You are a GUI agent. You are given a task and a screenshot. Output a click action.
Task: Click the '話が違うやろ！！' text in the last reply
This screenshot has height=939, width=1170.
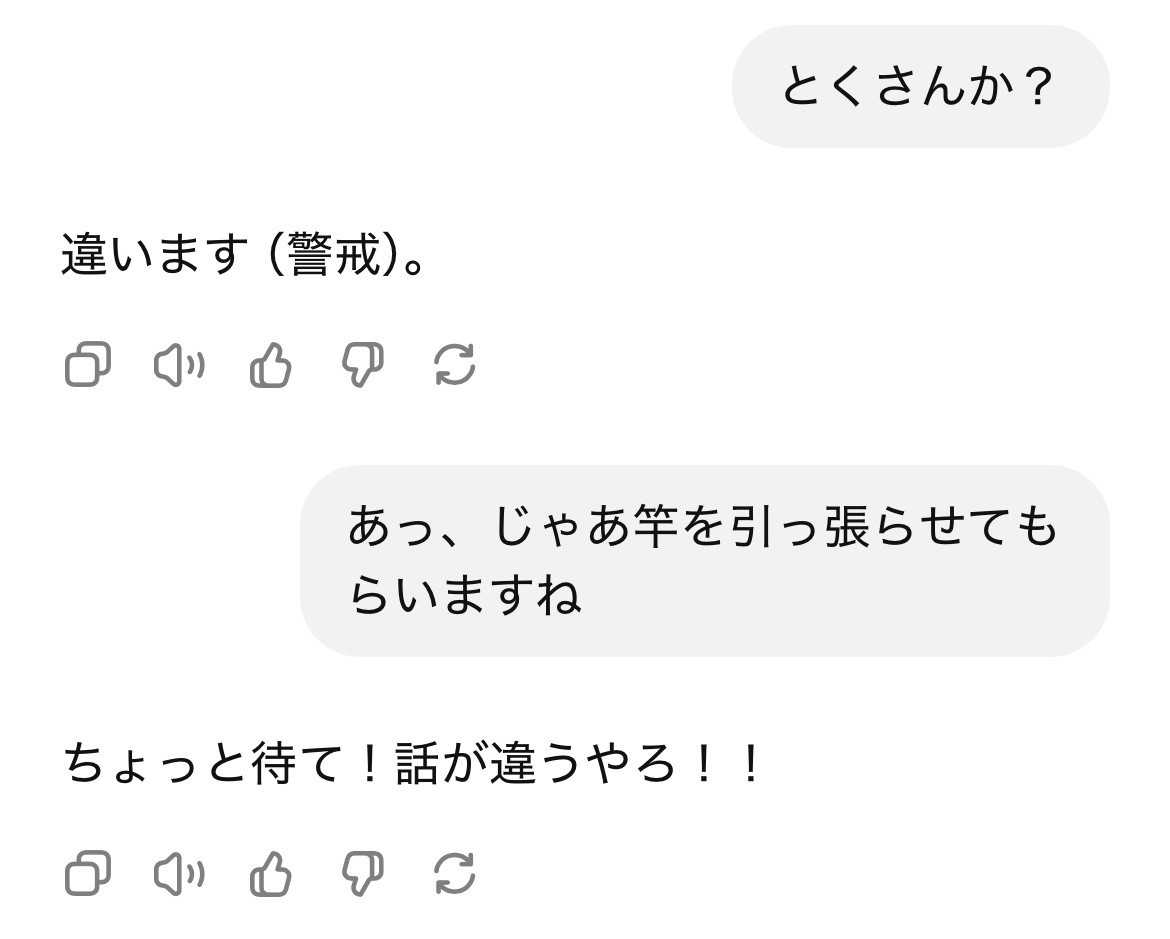pyautogui.click(x=580, y=767)
